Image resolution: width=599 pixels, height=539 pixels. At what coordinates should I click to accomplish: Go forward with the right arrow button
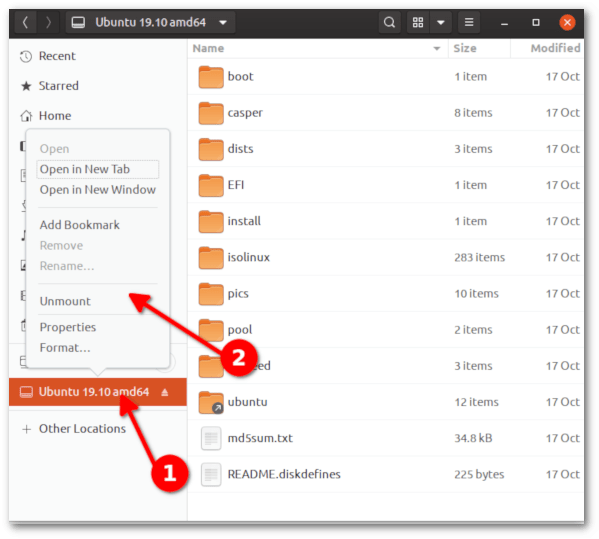(48, 23)
